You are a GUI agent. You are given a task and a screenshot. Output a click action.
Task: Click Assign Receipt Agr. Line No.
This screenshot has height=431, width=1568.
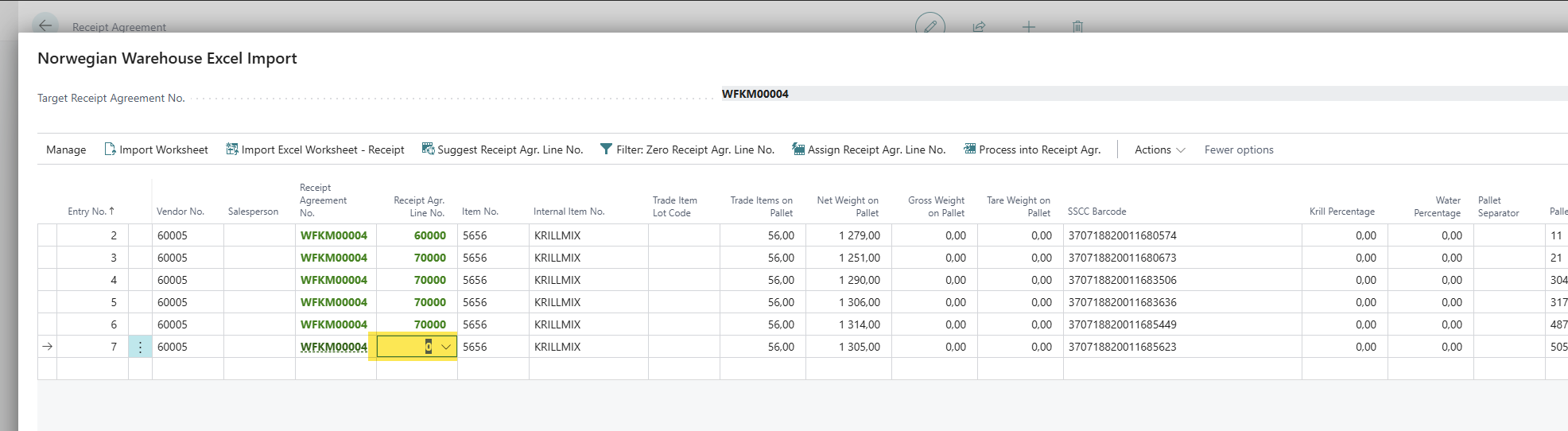pyautogui.click(x=868, y=149)
